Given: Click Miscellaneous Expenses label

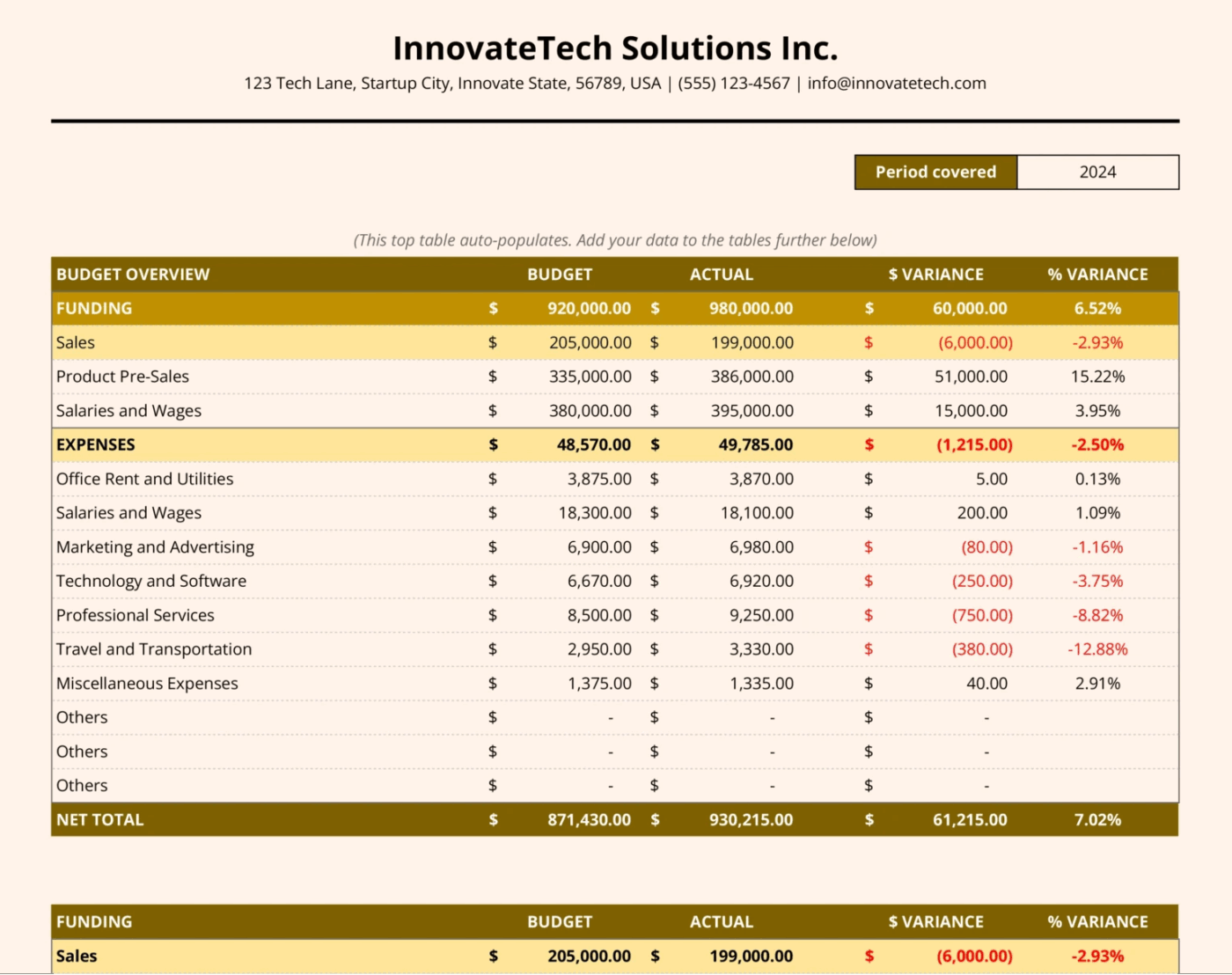Looking at the screenshot, I should coord(147,684).
